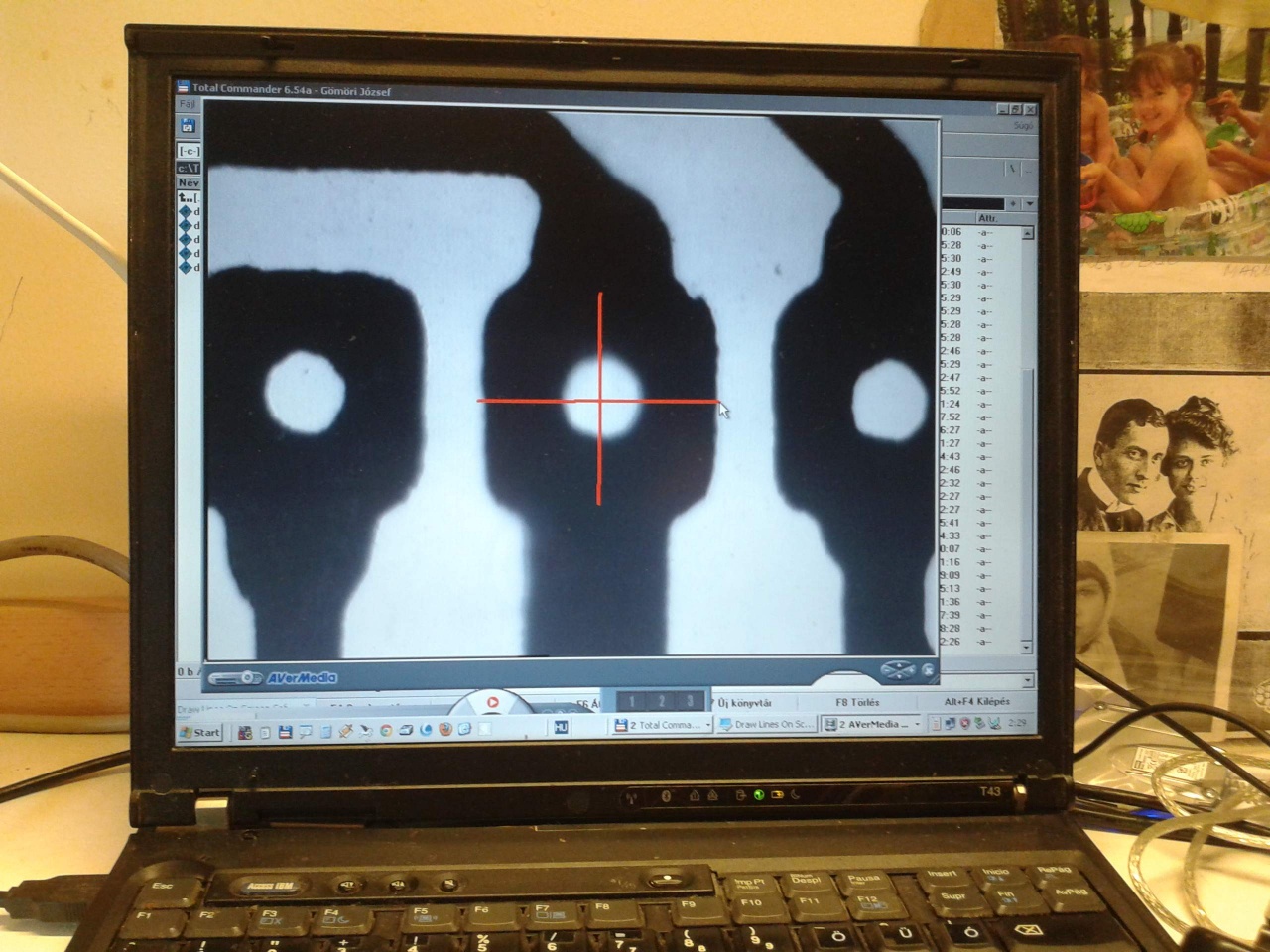Select channel preset 3 on AVerMedia panel
Image resolution: width=1270 pixels, height=952 pixels.
pyautogui.click(x=691, y=702)
